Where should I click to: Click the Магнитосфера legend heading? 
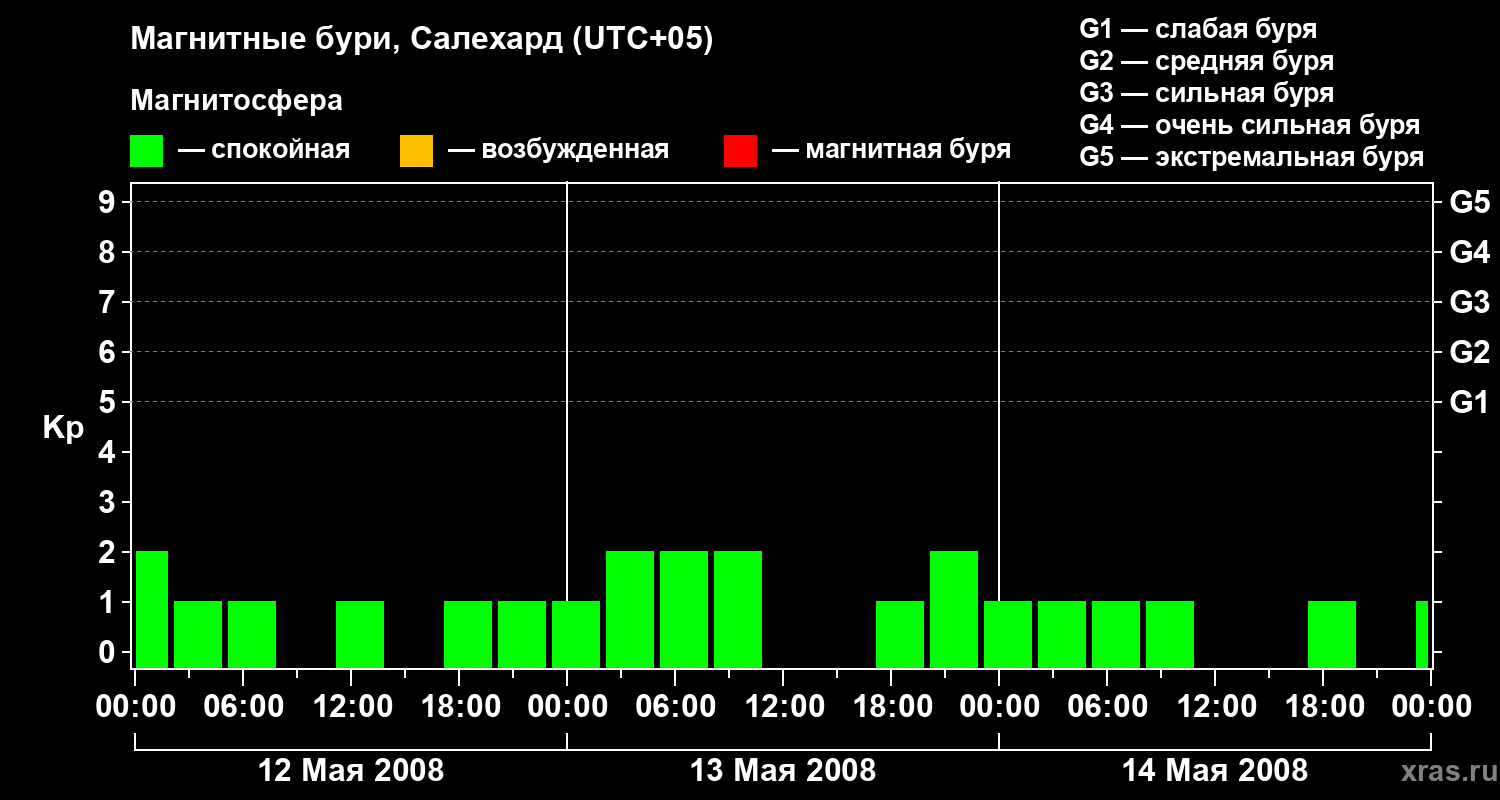[x=237, y=101]
